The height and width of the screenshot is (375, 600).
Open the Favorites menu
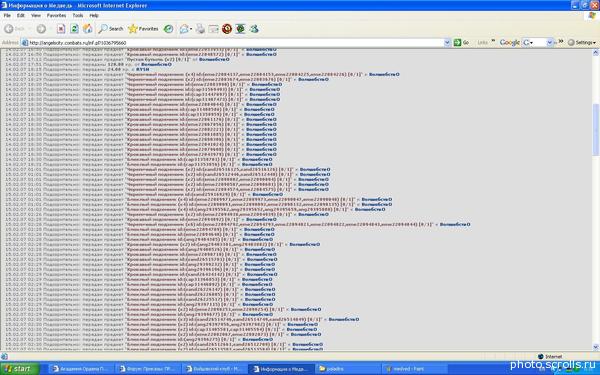[x=56, y=15]
